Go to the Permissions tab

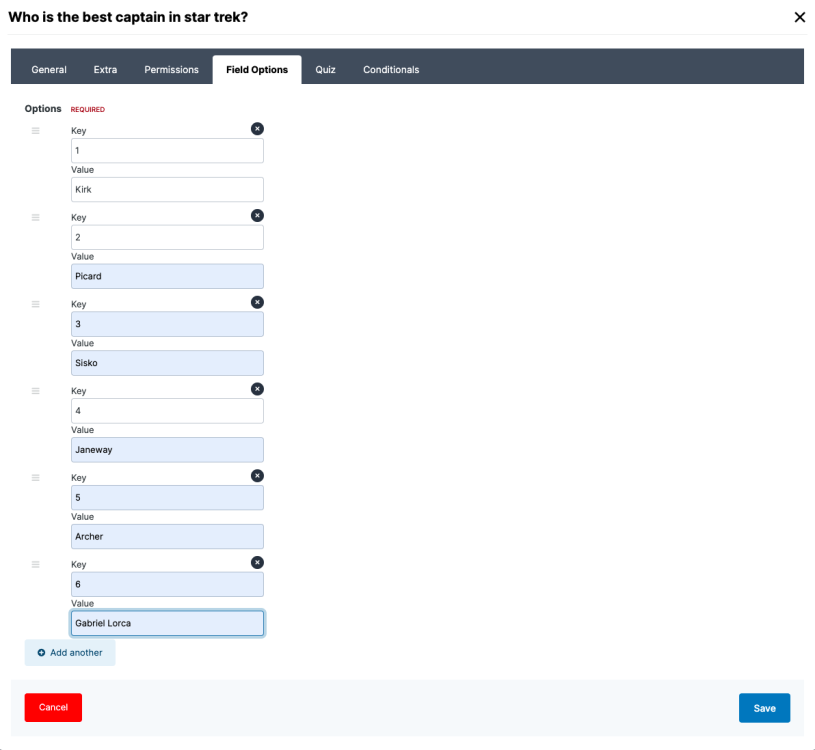171,70
